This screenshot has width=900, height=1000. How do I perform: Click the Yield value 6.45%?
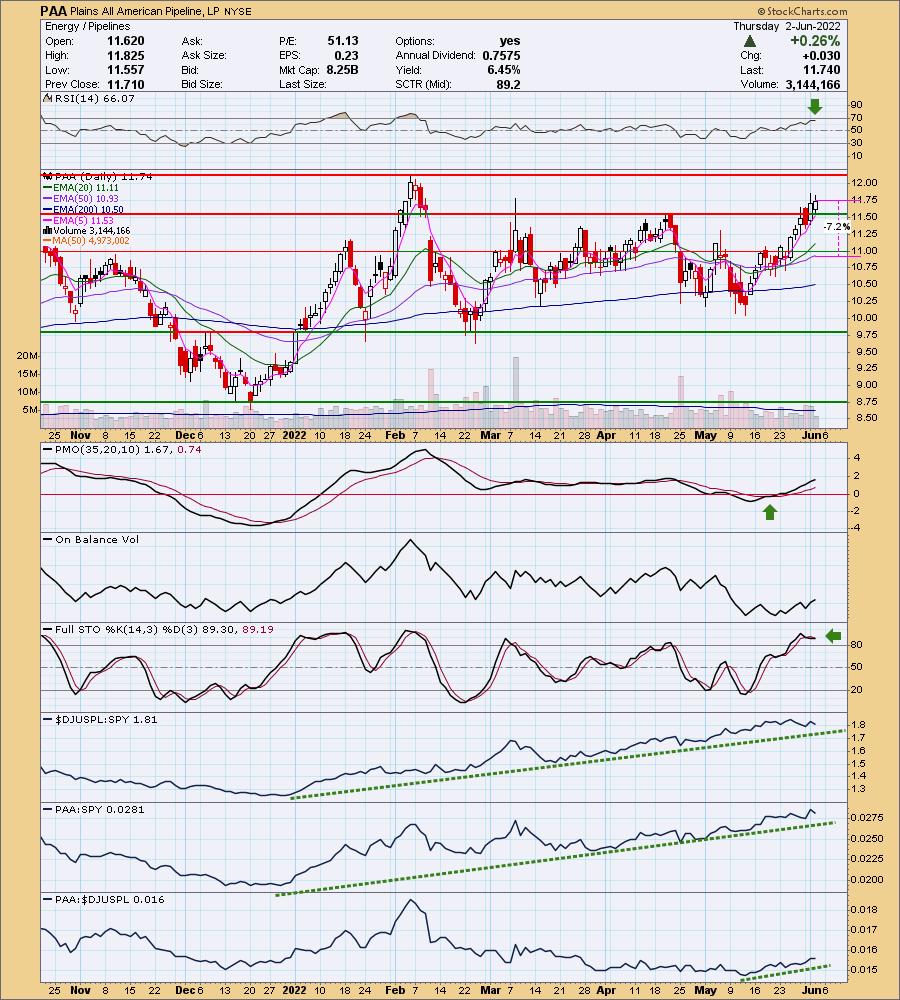pos(504,70)
